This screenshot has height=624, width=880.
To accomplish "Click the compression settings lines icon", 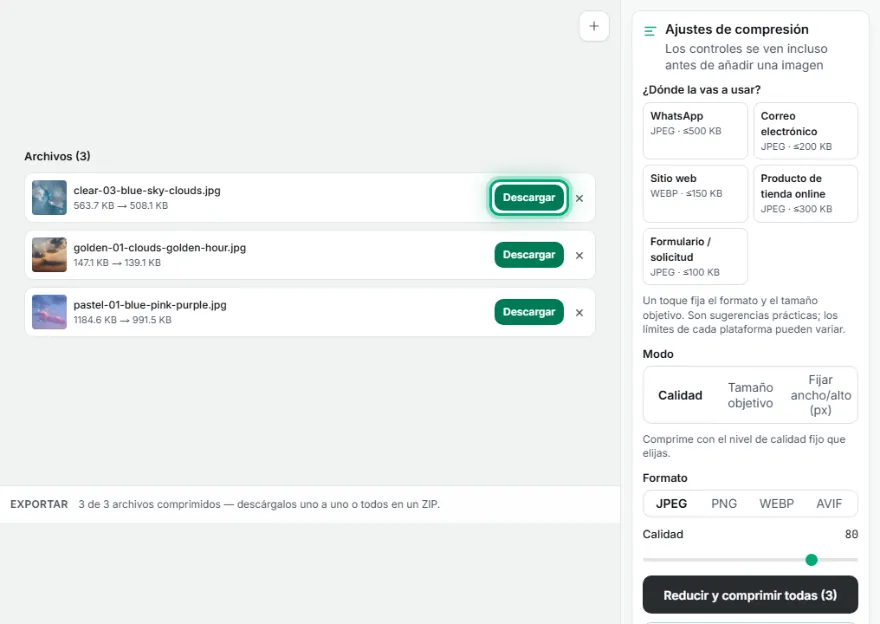I will coord(650,31).
